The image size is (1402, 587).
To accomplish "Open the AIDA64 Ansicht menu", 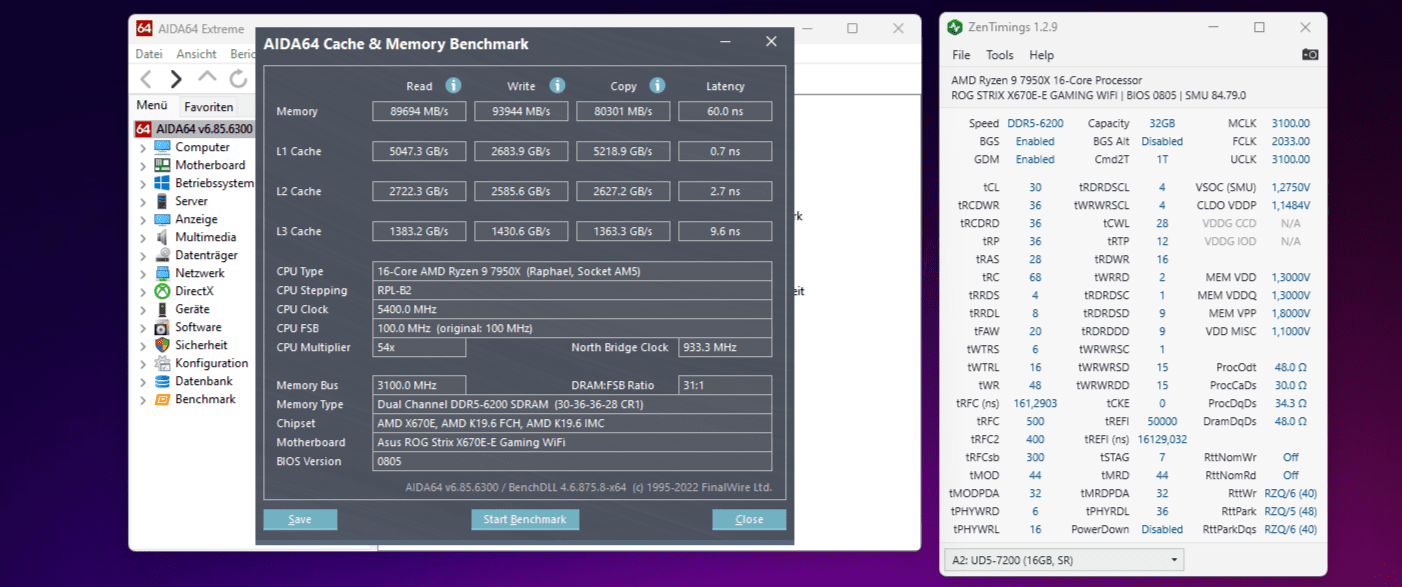I will pyautogui.click(x=196, y=54).
